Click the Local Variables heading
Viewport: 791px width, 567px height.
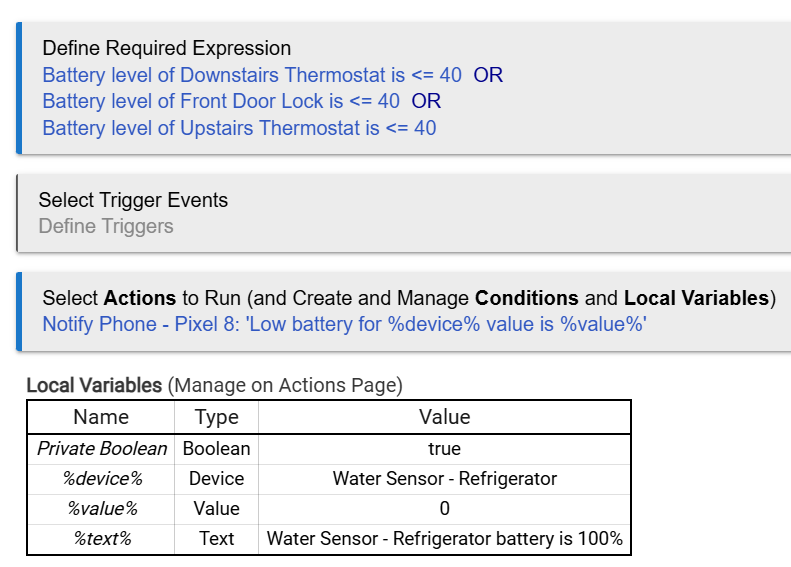(94, 385)
